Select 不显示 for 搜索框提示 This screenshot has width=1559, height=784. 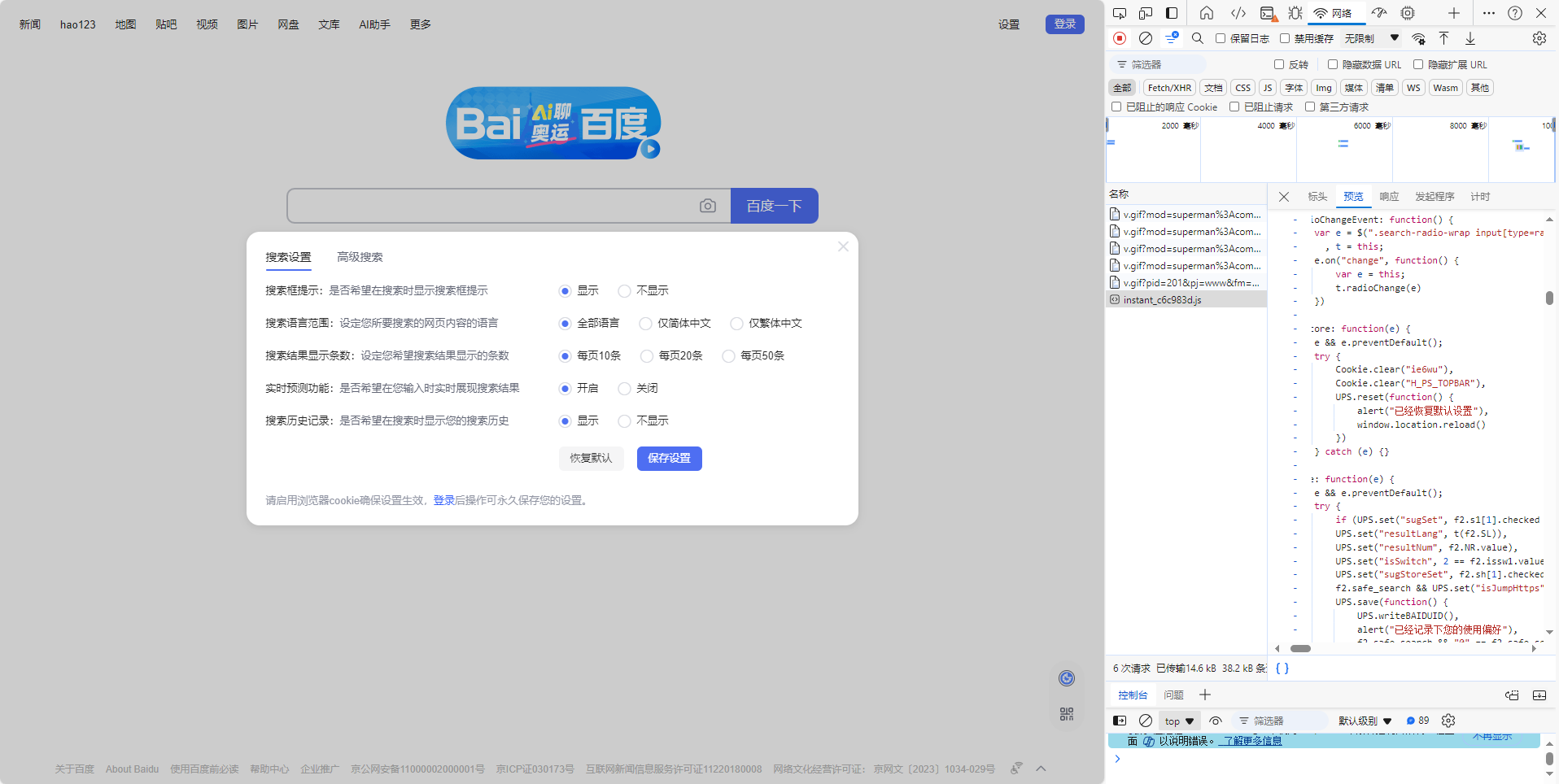coord(624,290)
